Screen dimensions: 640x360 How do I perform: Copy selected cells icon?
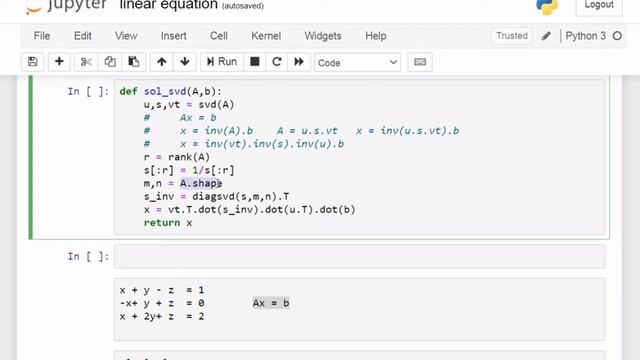pos(110,62)
